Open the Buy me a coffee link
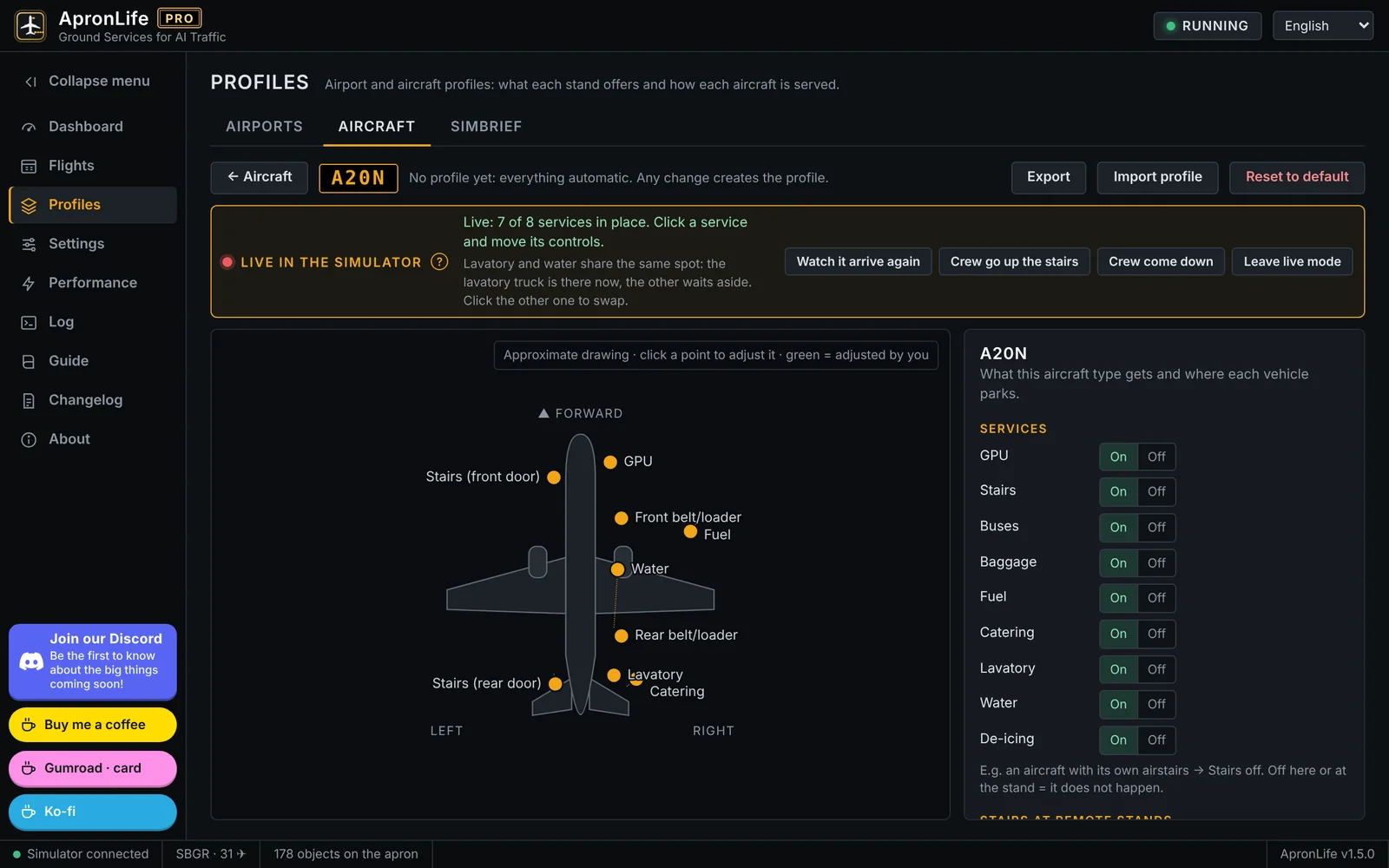The image size is (1389, 868). click(x=93, y=725)
